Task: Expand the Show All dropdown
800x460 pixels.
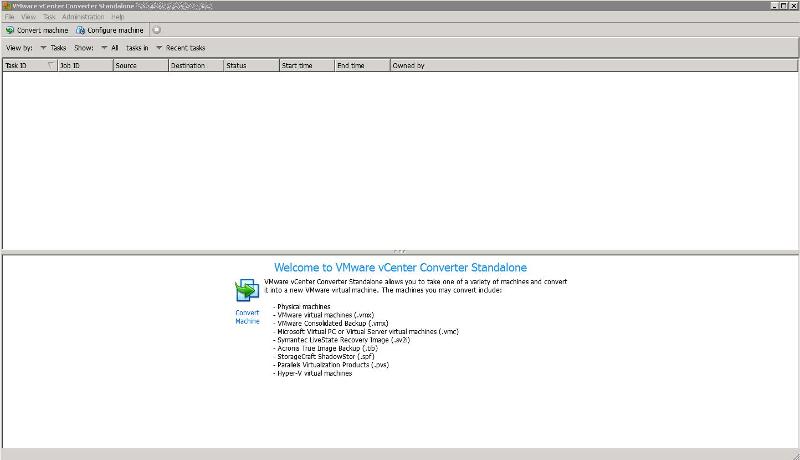Action: (110, 48)
